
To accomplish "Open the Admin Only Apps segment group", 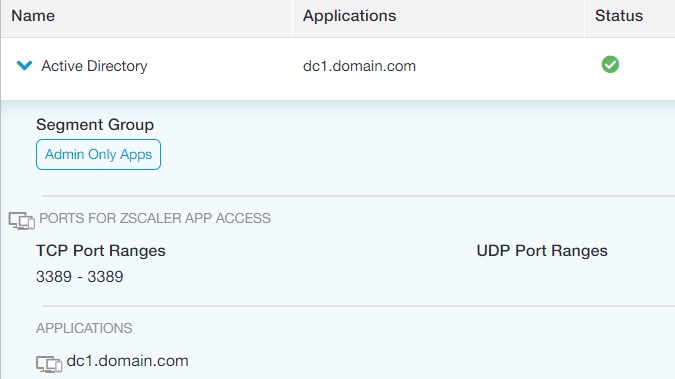I will click(99, 154).
